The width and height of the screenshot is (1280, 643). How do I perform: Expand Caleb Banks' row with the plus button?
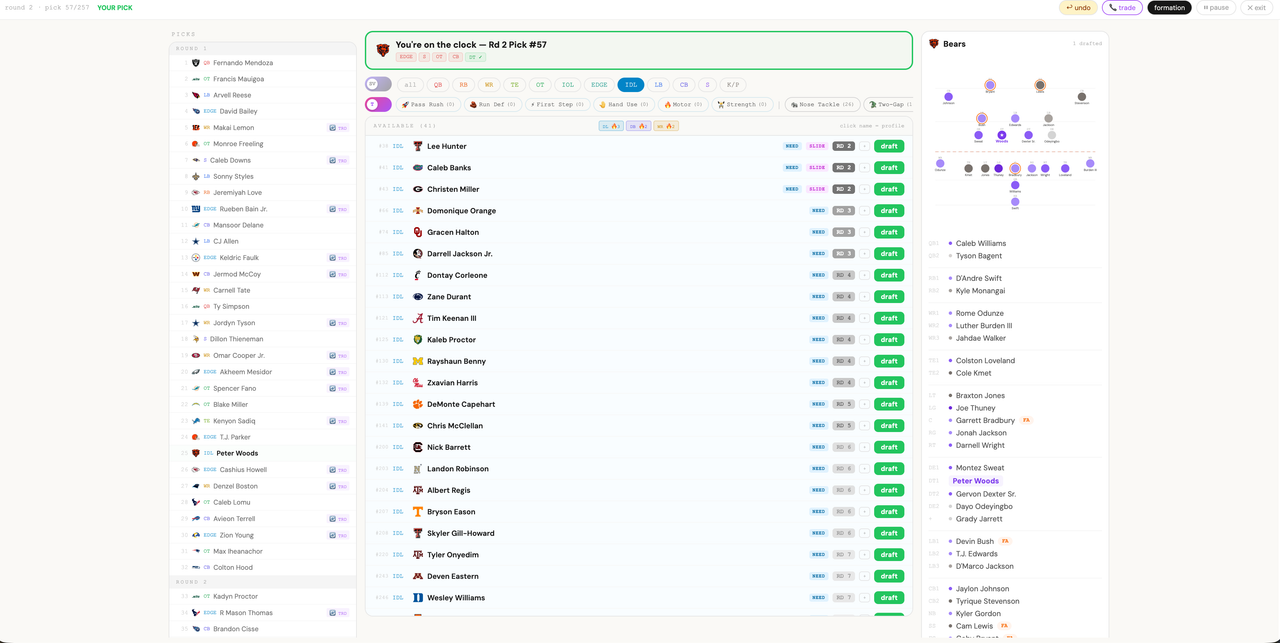pyautogui.click(x=865, y=168)
